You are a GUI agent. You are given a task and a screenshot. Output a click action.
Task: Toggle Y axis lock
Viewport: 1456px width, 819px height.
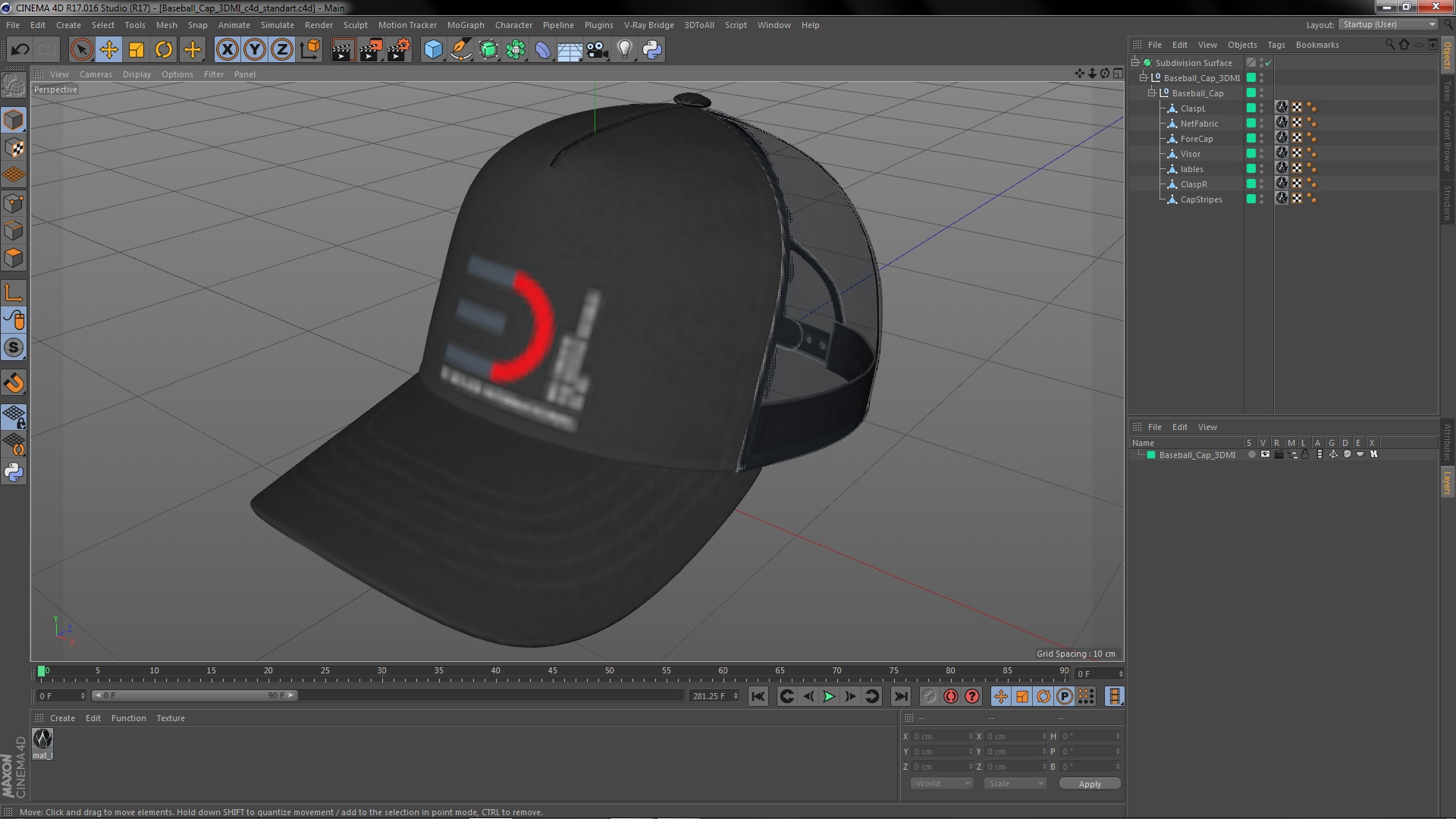click(254, 50)
